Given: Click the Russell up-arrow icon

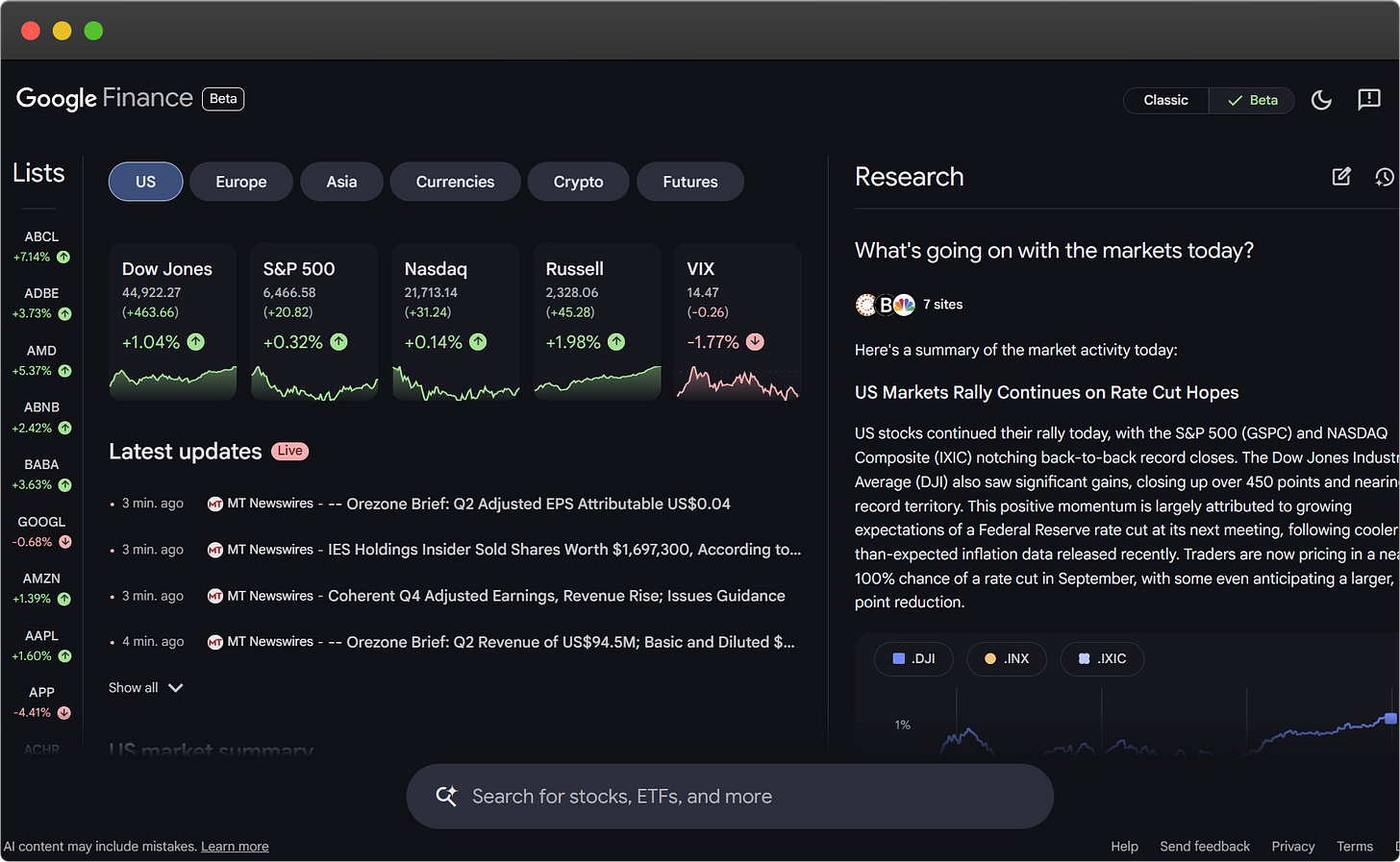Looking at the screenshot, I should [616, 342].
